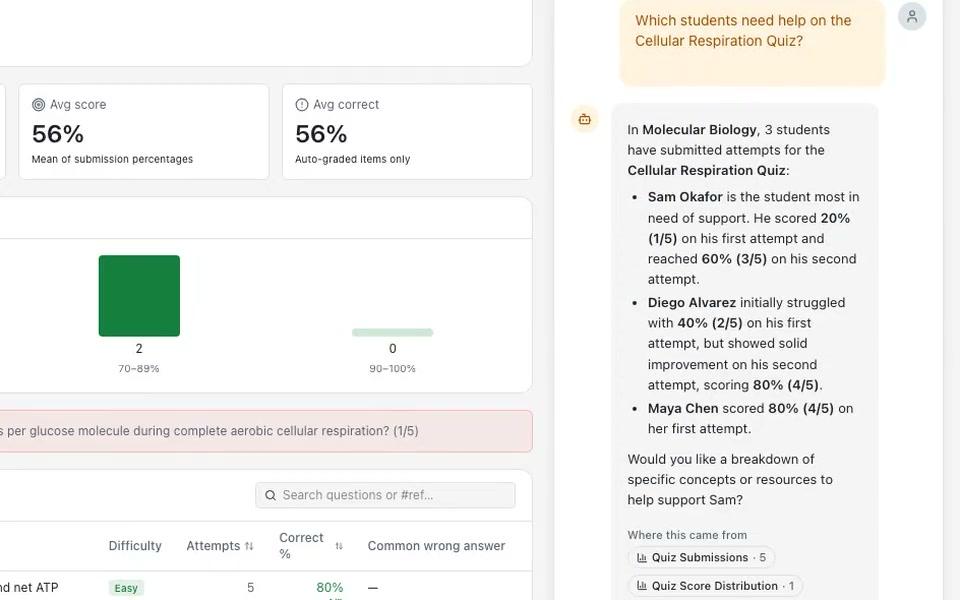This screenshot has width=960, height=600.
Task: Open the Quiz Score Distribution source chip
Action: click(x=715, y=586)
